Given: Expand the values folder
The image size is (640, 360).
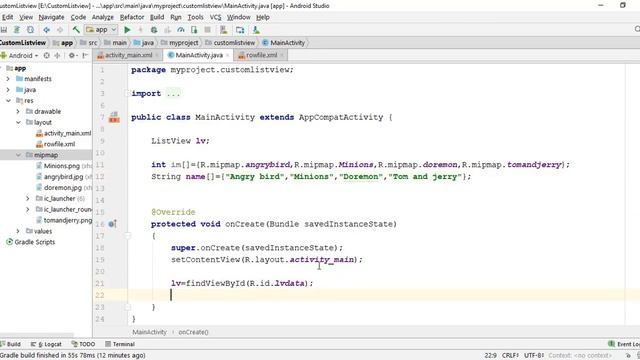Looking at the screenshot, I should [18, 231].
